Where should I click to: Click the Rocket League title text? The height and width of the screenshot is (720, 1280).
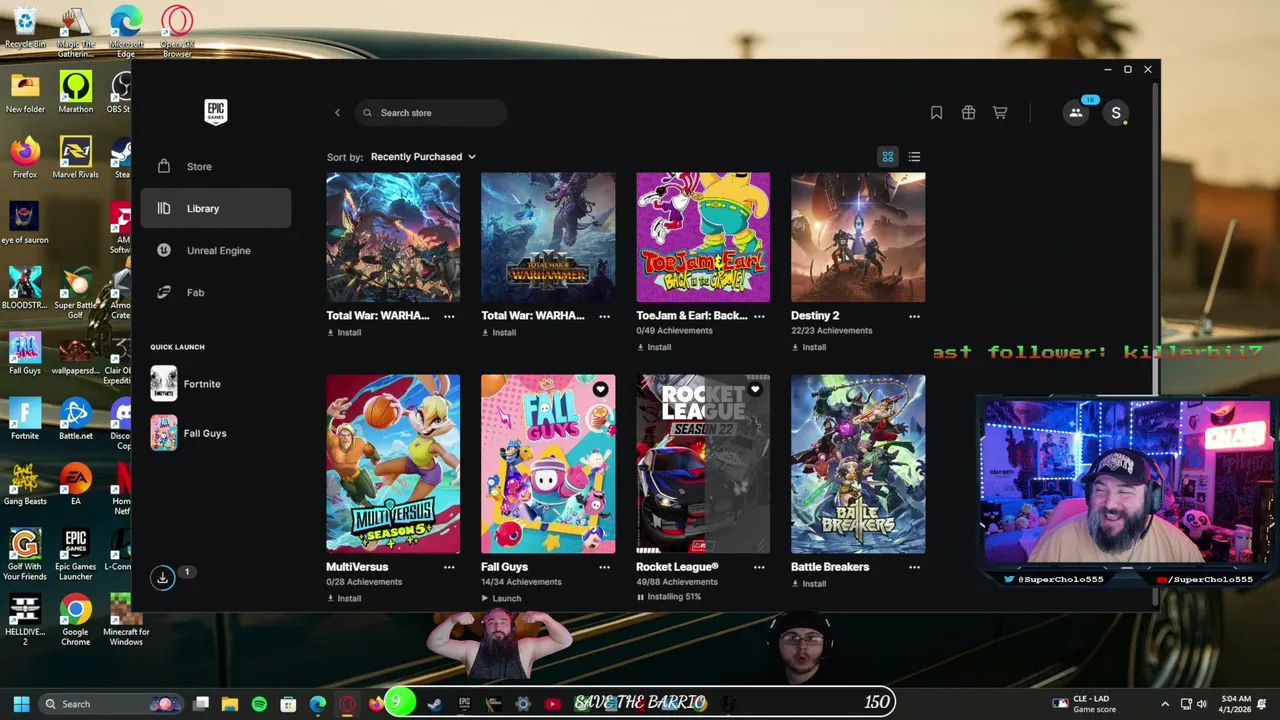coord(677,567)
